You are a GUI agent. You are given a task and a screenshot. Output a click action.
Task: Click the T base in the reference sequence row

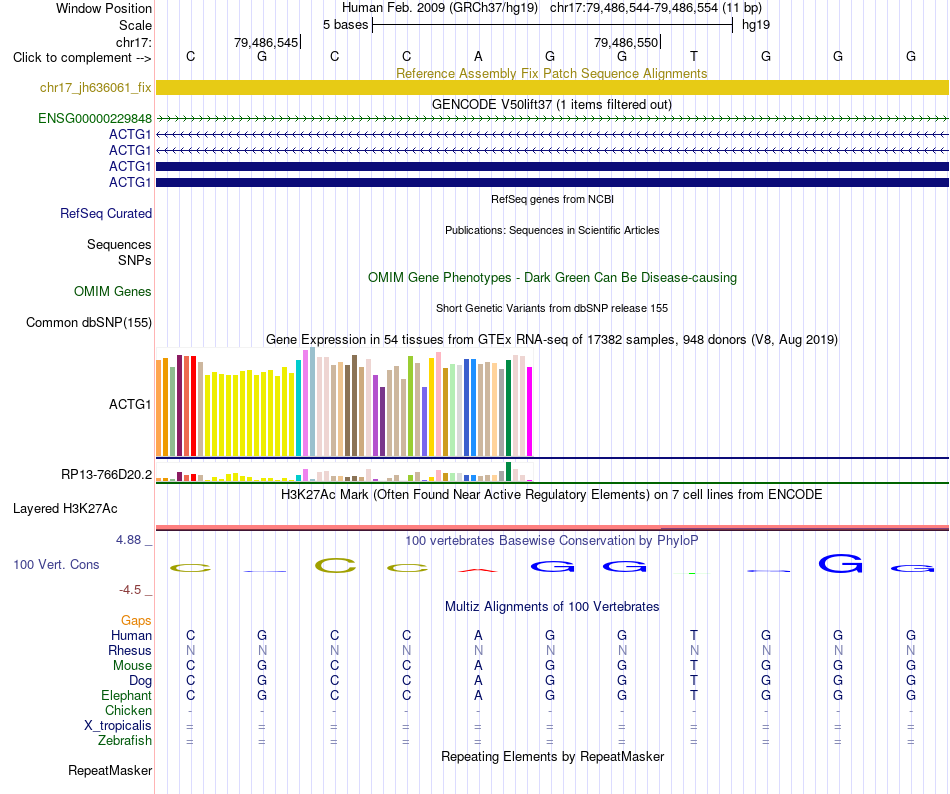click(694, 56)
